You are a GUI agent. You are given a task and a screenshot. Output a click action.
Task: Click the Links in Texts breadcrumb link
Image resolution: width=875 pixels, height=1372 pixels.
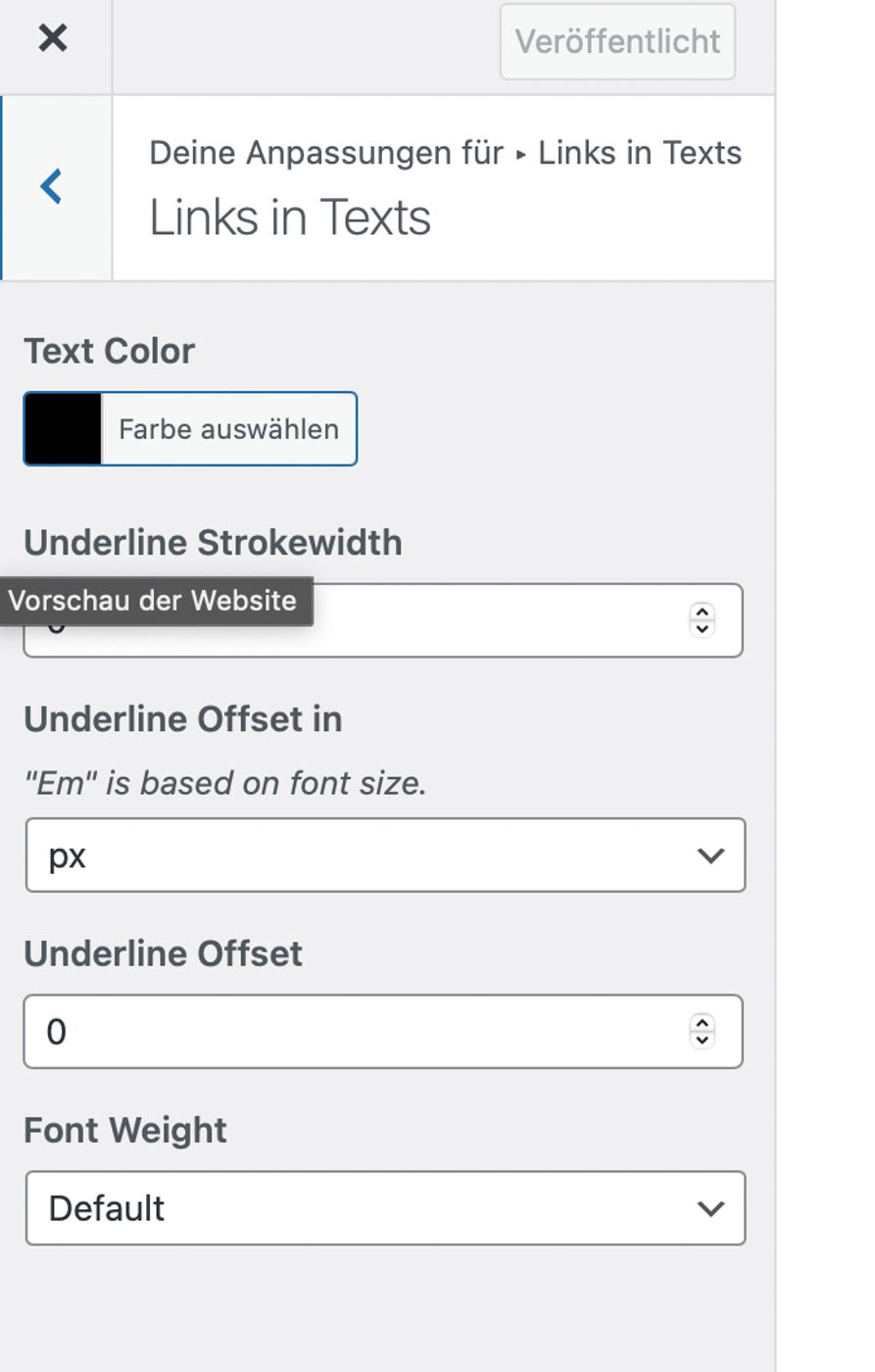pos(638,152)
